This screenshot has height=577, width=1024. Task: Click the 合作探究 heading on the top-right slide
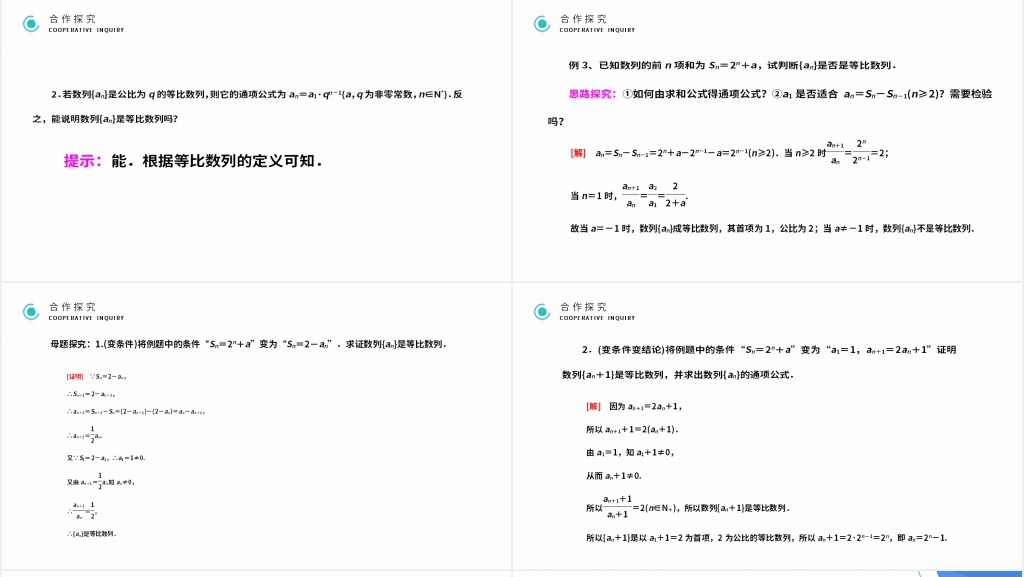(x=583, y=20)
